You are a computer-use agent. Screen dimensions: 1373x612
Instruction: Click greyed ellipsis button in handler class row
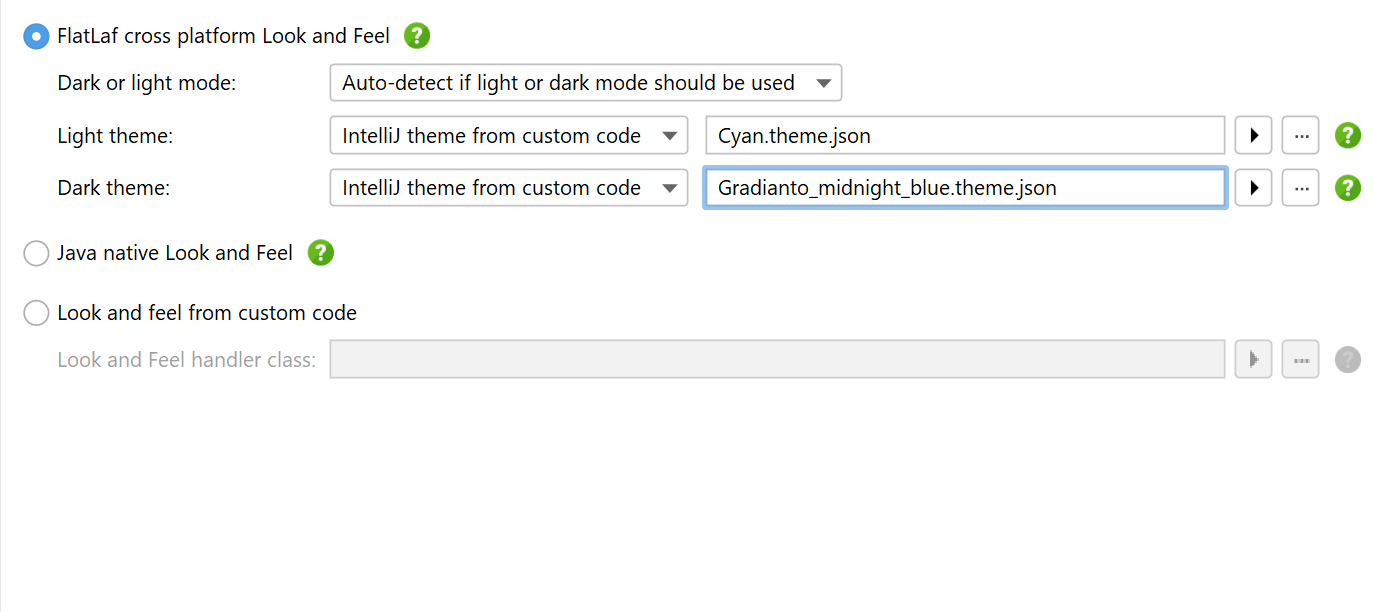1300,359
